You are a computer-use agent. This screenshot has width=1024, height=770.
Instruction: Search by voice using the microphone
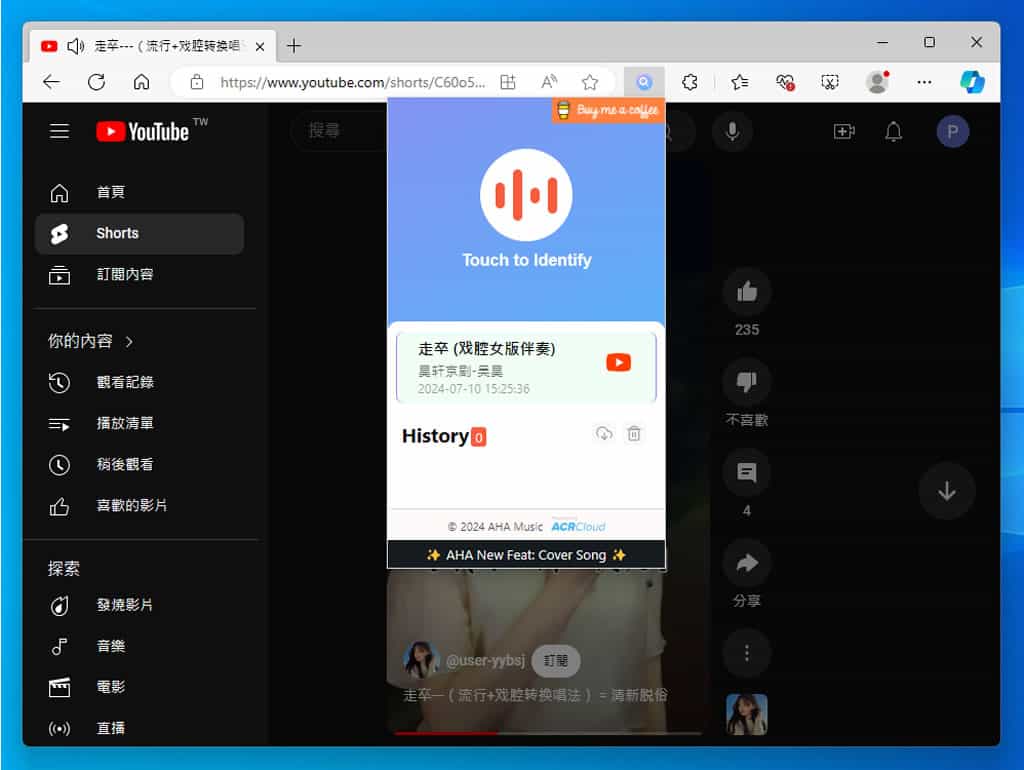pyautogui.click(x=732, y=131)
